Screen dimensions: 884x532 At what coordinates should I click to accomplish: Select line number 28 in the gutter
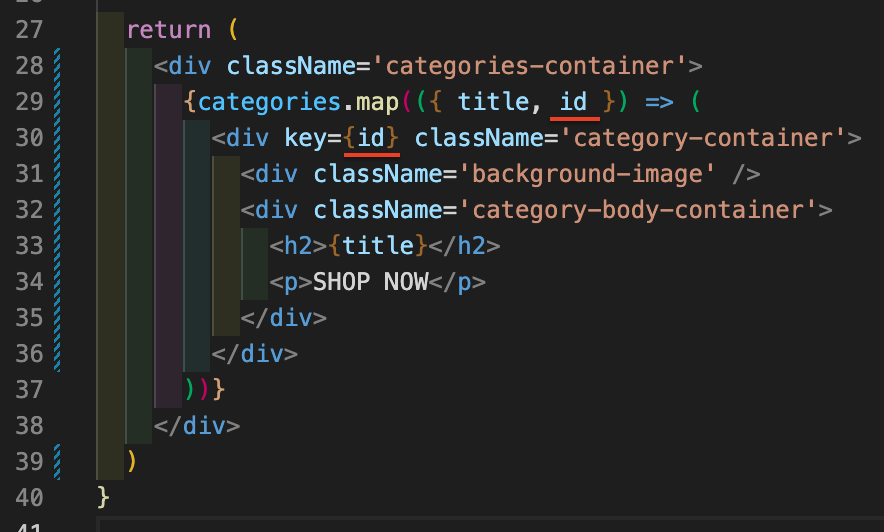coord(29,66)
